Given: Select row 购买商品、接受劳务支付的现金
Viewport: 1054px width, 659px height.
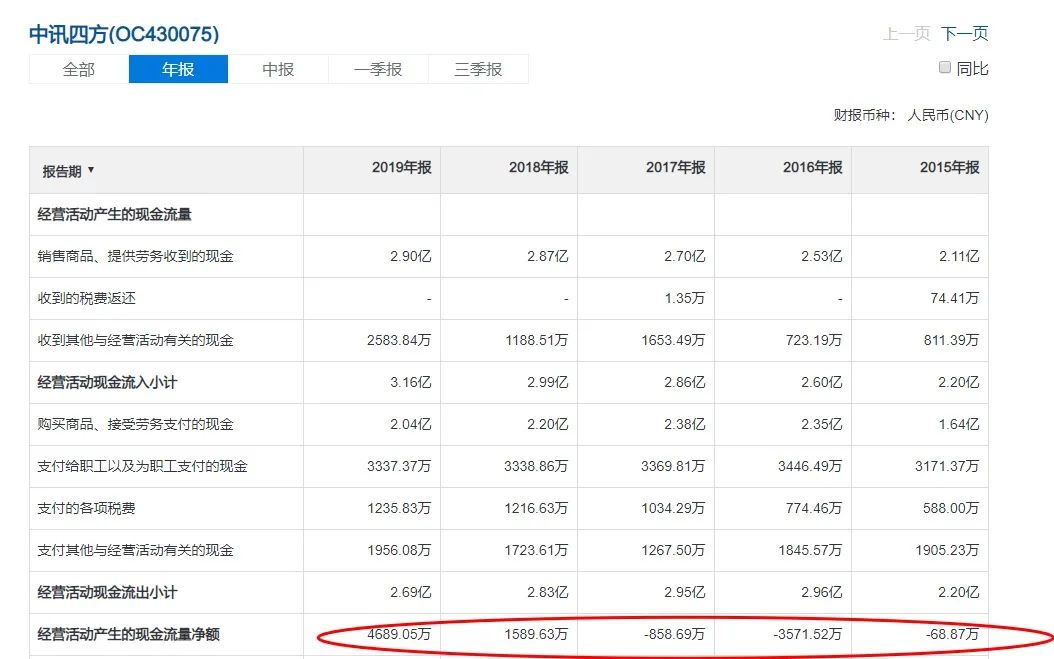Looking at the screenshot, I should tap(509, 424).
